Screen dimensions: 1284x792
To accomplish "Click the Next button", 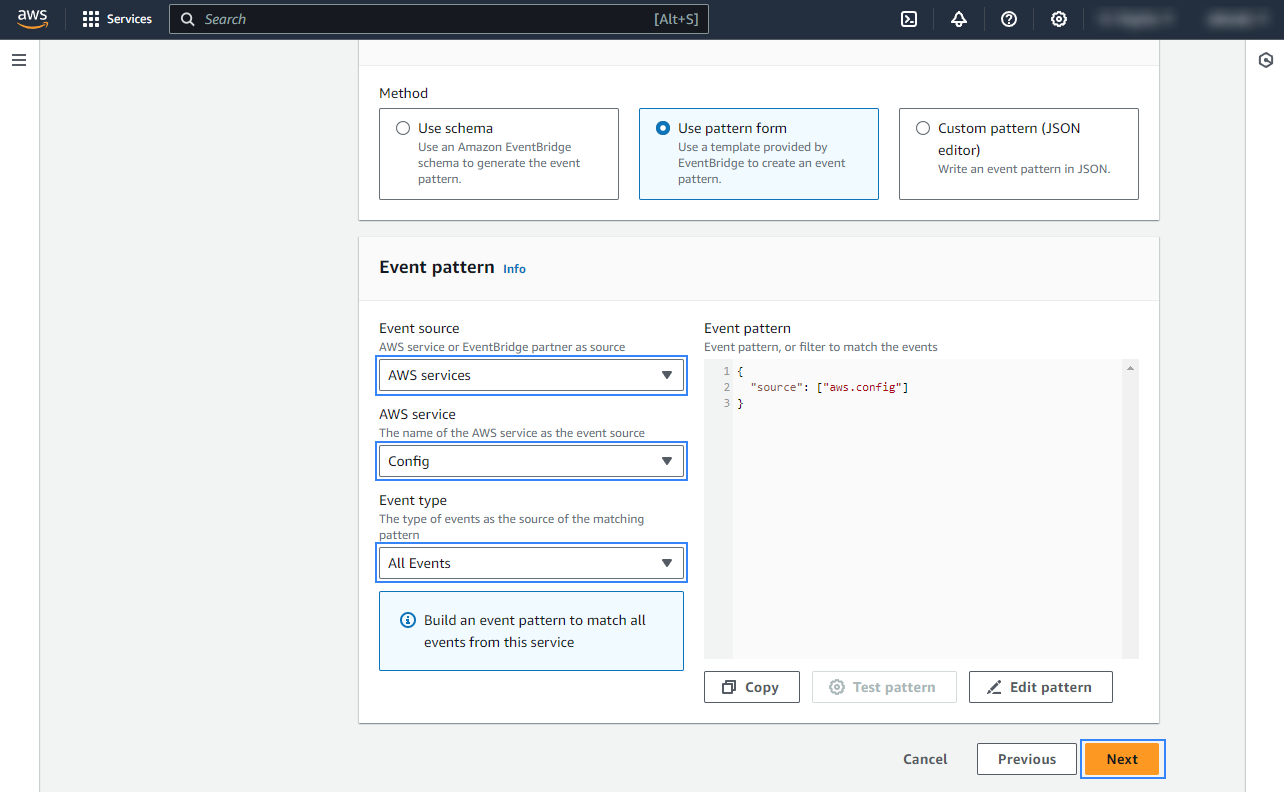I will click(1121, 759).
